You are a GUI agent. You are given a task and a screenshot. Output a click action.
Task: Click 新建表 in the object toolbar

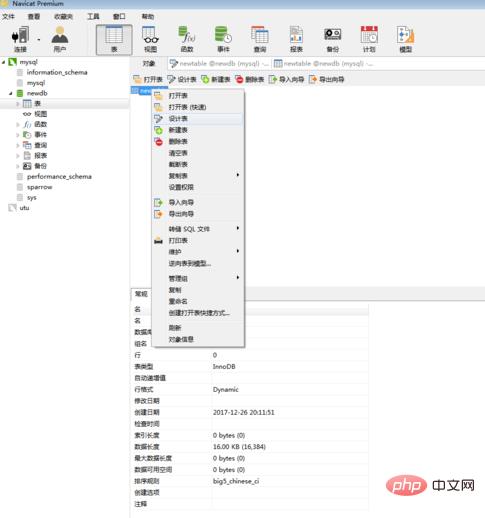pyautogui.click(x=216, y=79)
